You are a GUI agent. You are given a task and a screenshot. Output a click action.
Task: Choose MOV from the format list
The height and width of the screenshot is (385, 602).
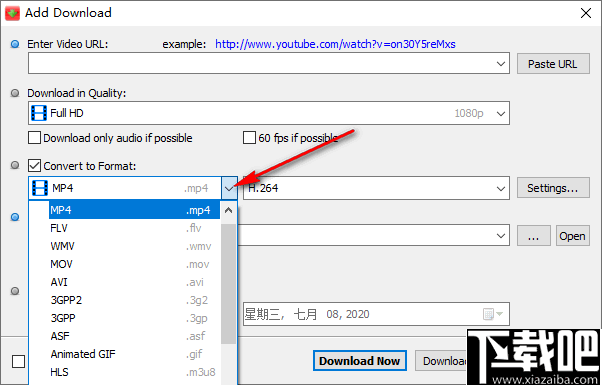[x=134, y=264]
